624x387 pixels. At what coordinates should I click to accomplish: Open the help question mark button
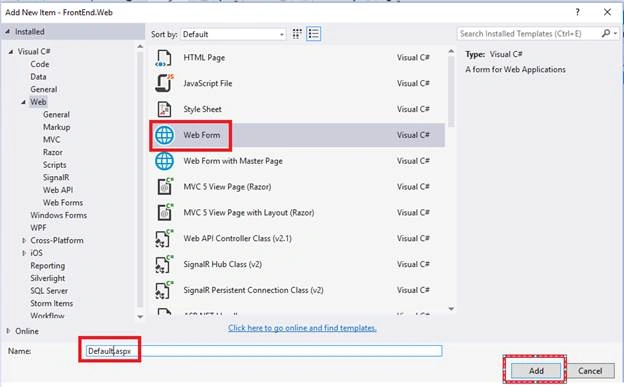click(577, 12)
